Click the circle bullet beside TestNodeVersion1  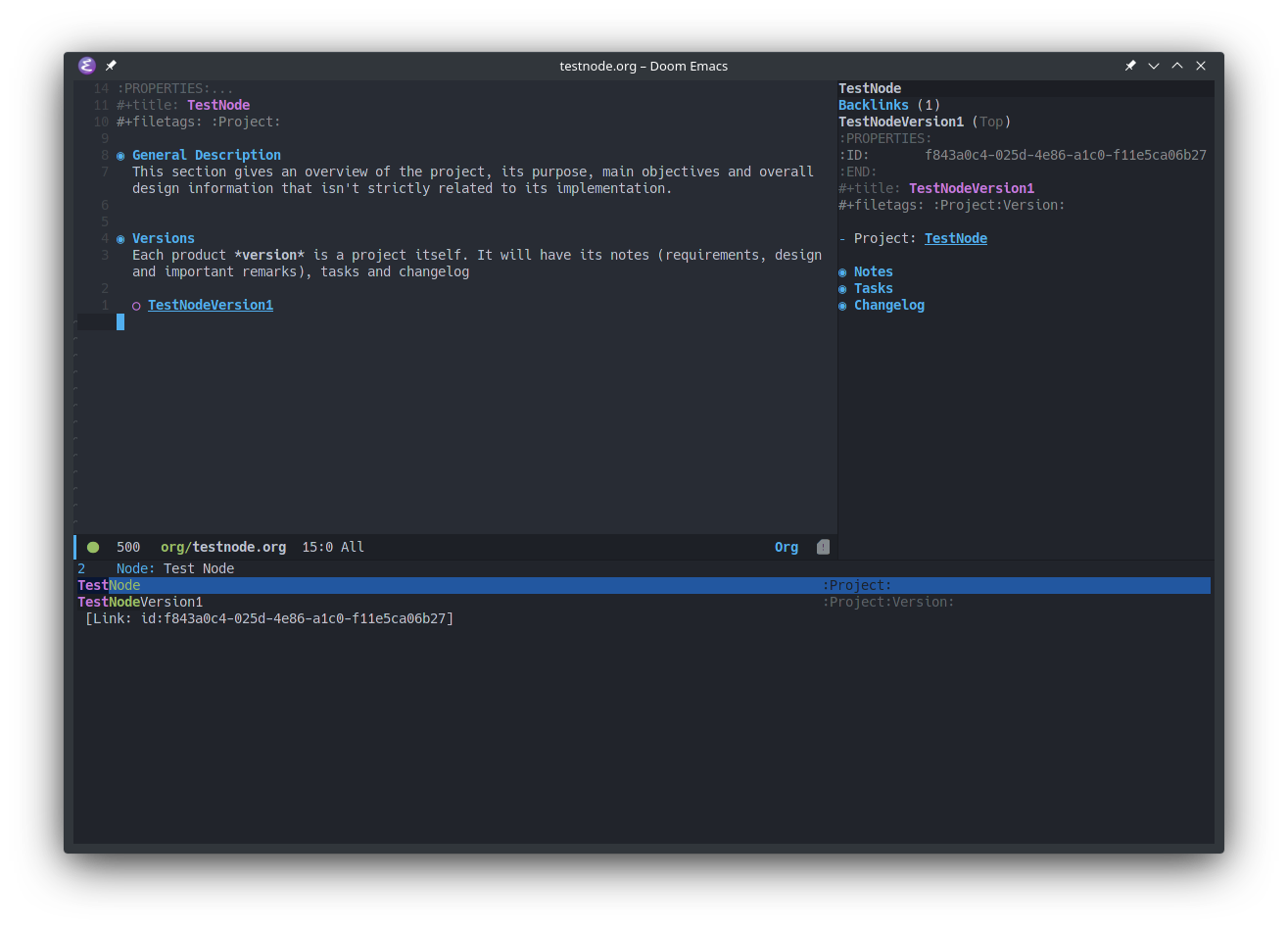click(x=135, y=305)
